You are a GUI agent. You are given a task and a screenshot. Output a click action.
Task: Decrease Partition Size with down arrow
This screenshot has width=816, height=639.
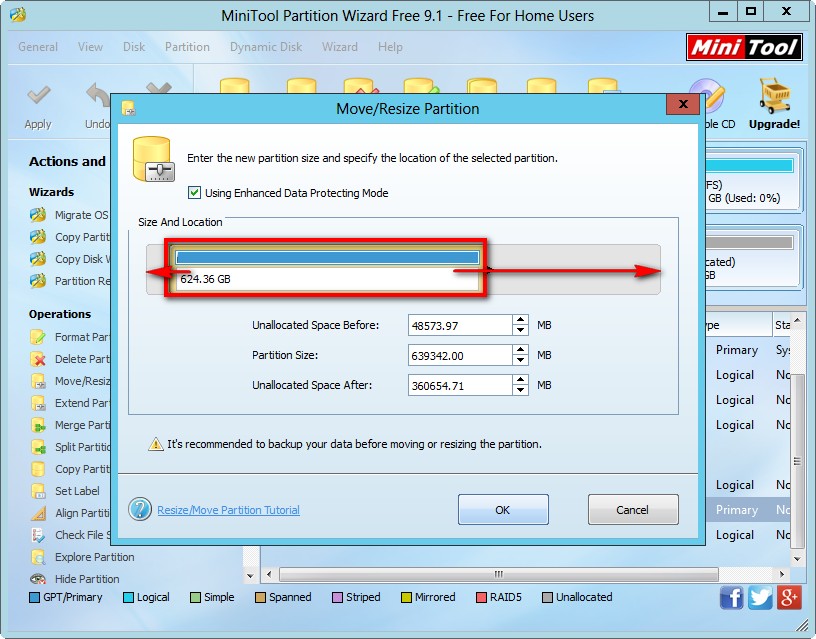pyautogui.click(x=520, y=360)
